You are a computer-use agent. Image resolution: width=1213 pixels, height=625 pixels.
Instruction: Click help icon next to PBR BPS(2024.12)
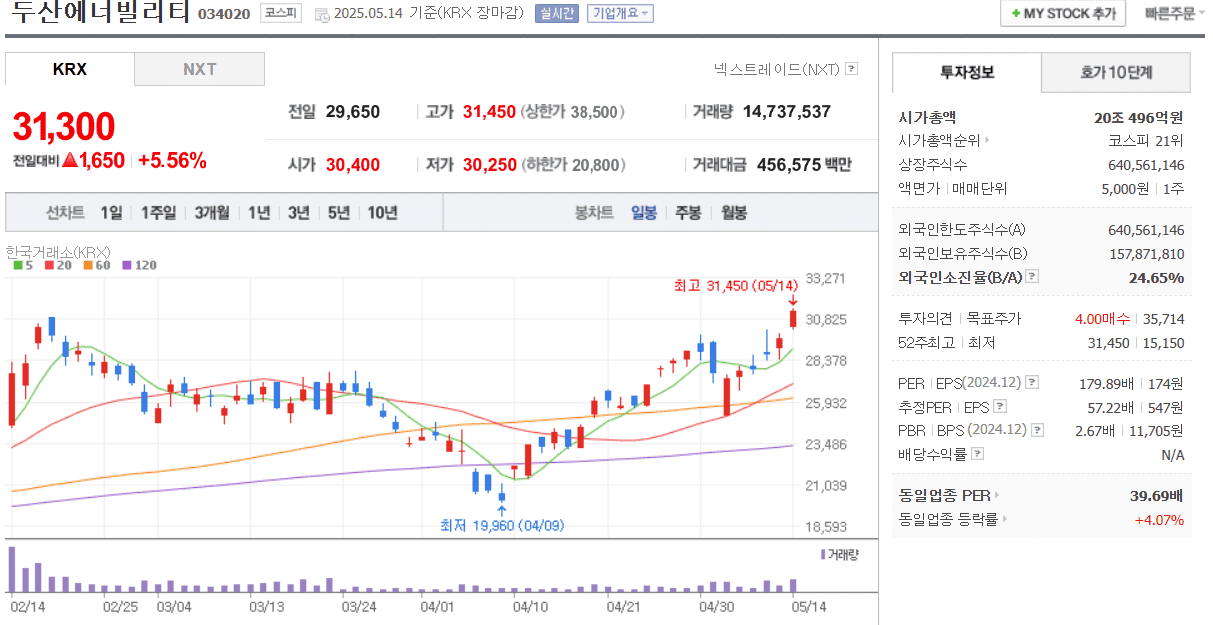[1037, 430]
